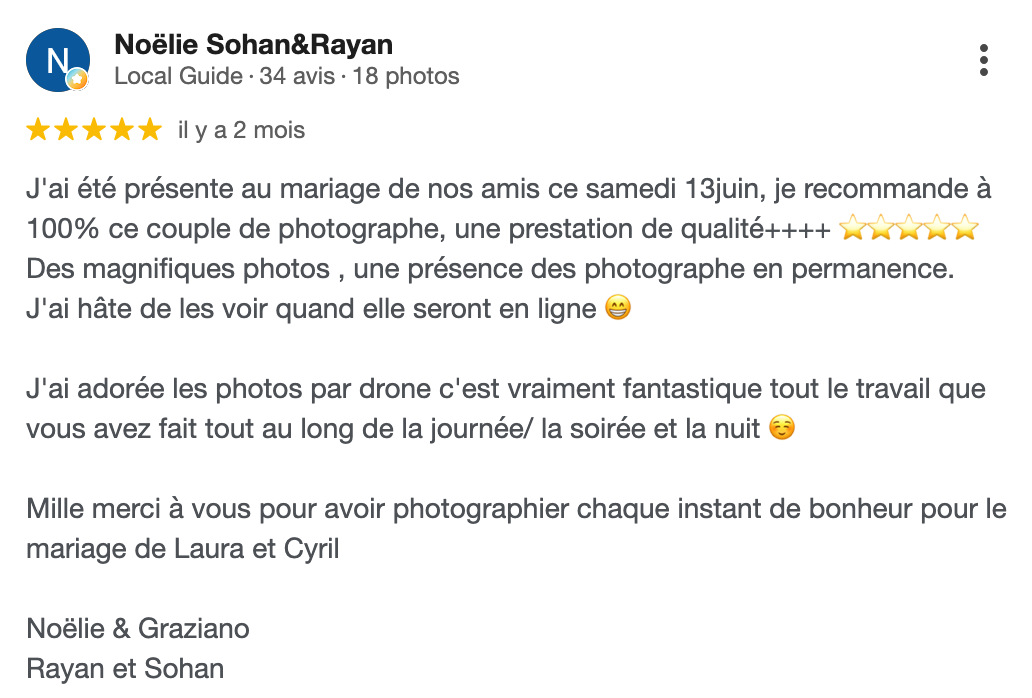Click the 'Local Guide' label

click(x=178, y=76)
